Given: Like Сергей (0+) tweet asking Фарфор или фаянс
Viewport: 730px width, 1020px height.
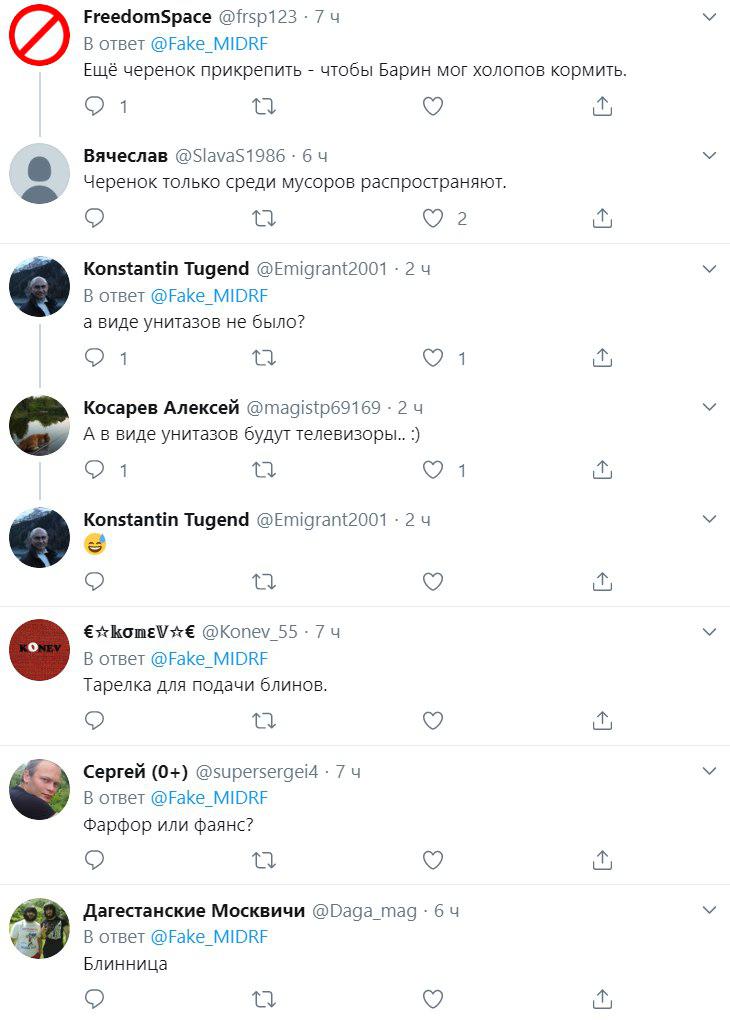Looking at the screenshot, I should click(x=433, y=860).
